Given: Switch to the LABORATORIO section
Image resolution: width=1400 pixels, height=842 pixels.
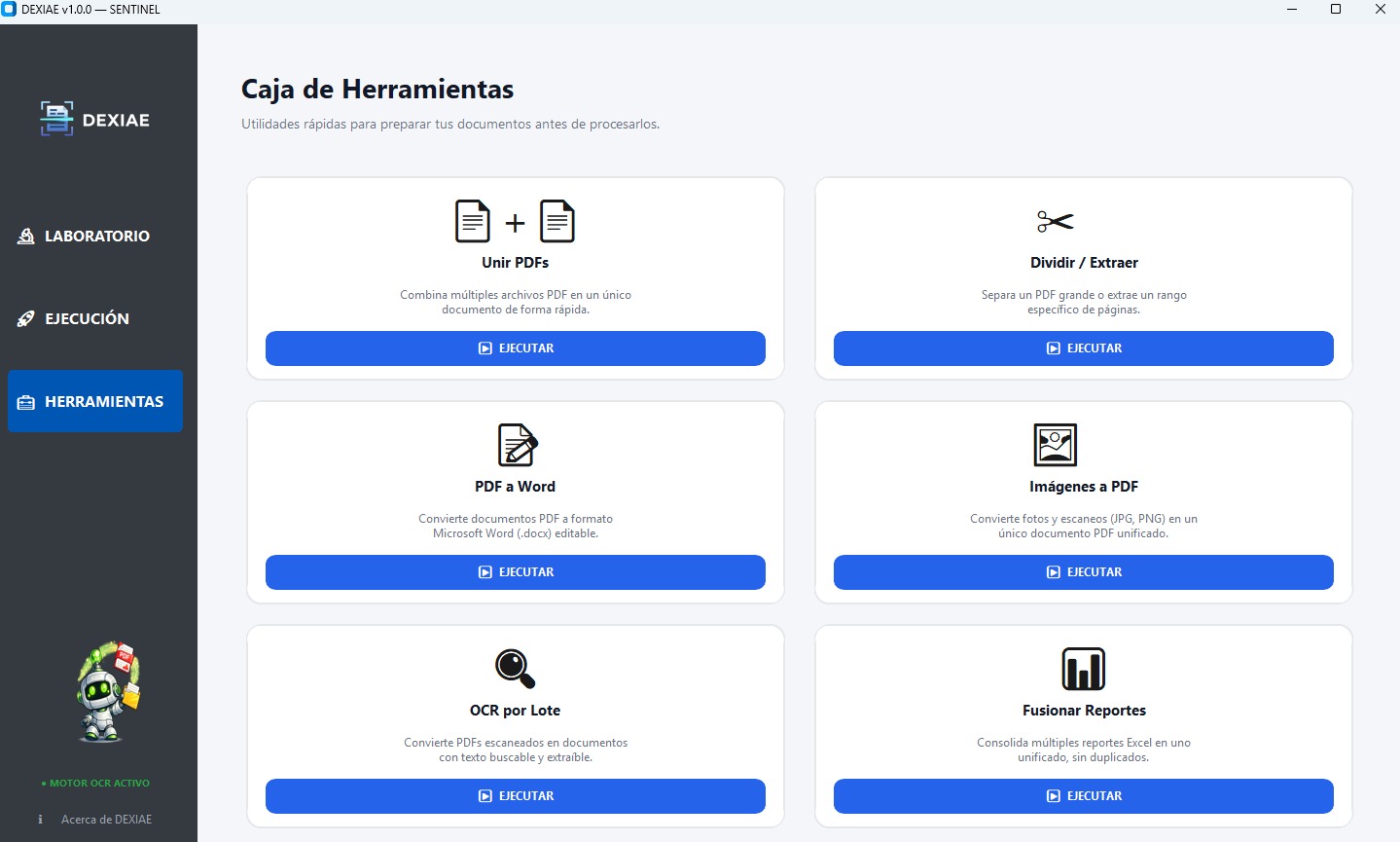Looking at the screenshot, I should [96, 236].
